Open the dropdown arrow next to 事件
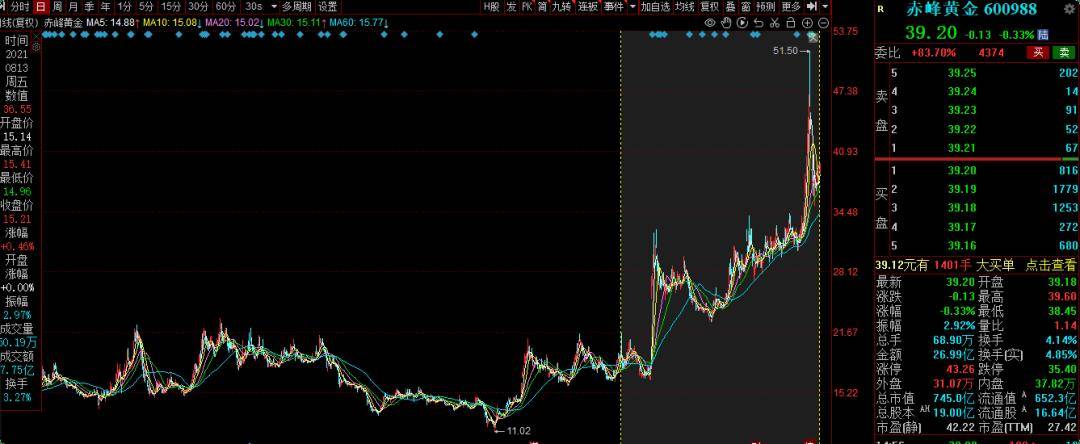Image resolution: width=1080 pixels, height=444 pixels. coord(631,6)
